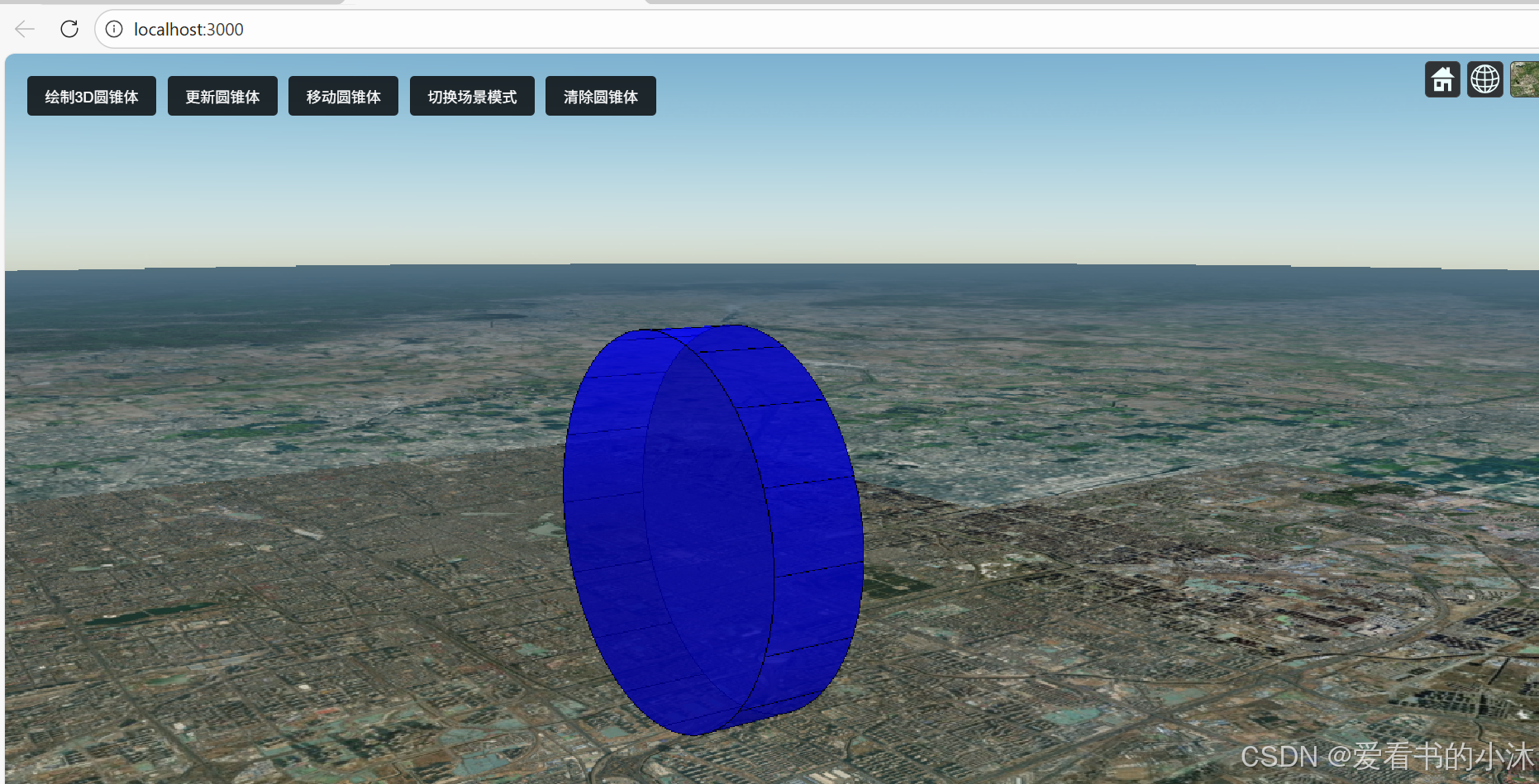Select the blue cylinder entity on the map
Viewport: 1539px width, 784px height.
[x=712, y=529]
